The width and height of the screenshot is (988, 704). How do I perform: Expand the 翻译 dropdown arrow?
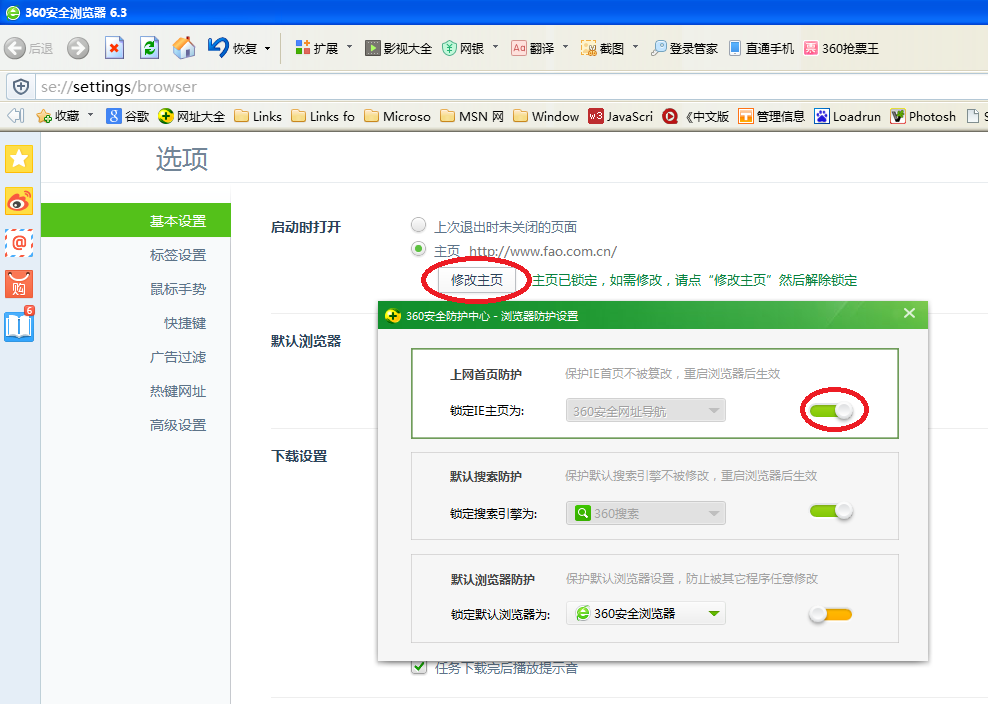click(x=565, y=47)
